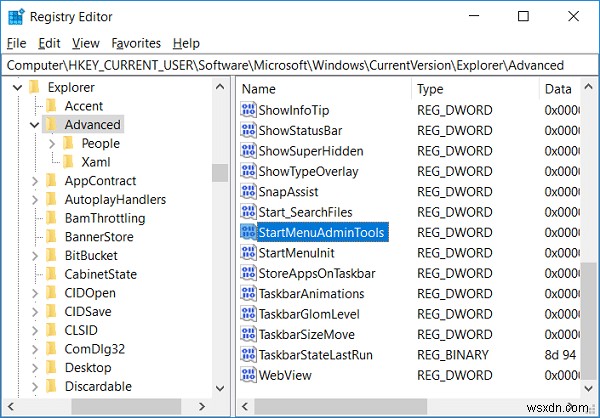The height and width of the screenshot is (418, 600).
Task: Click the Start_SearchFiles value icon
Action: (248, 212)
